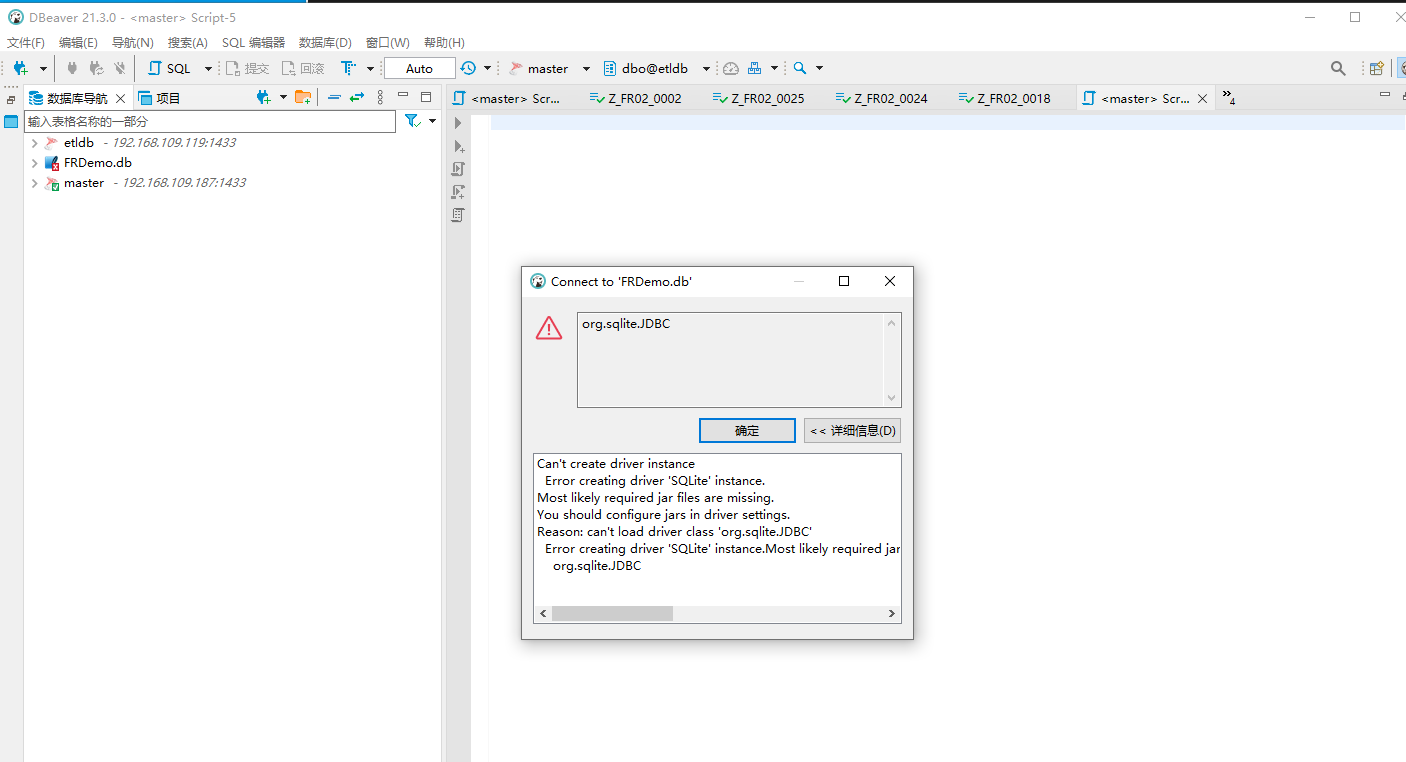Switch to the Z_FR02_0025 editor tab
The width and height of the screenshot is (1406, 762).
point(759,98)
